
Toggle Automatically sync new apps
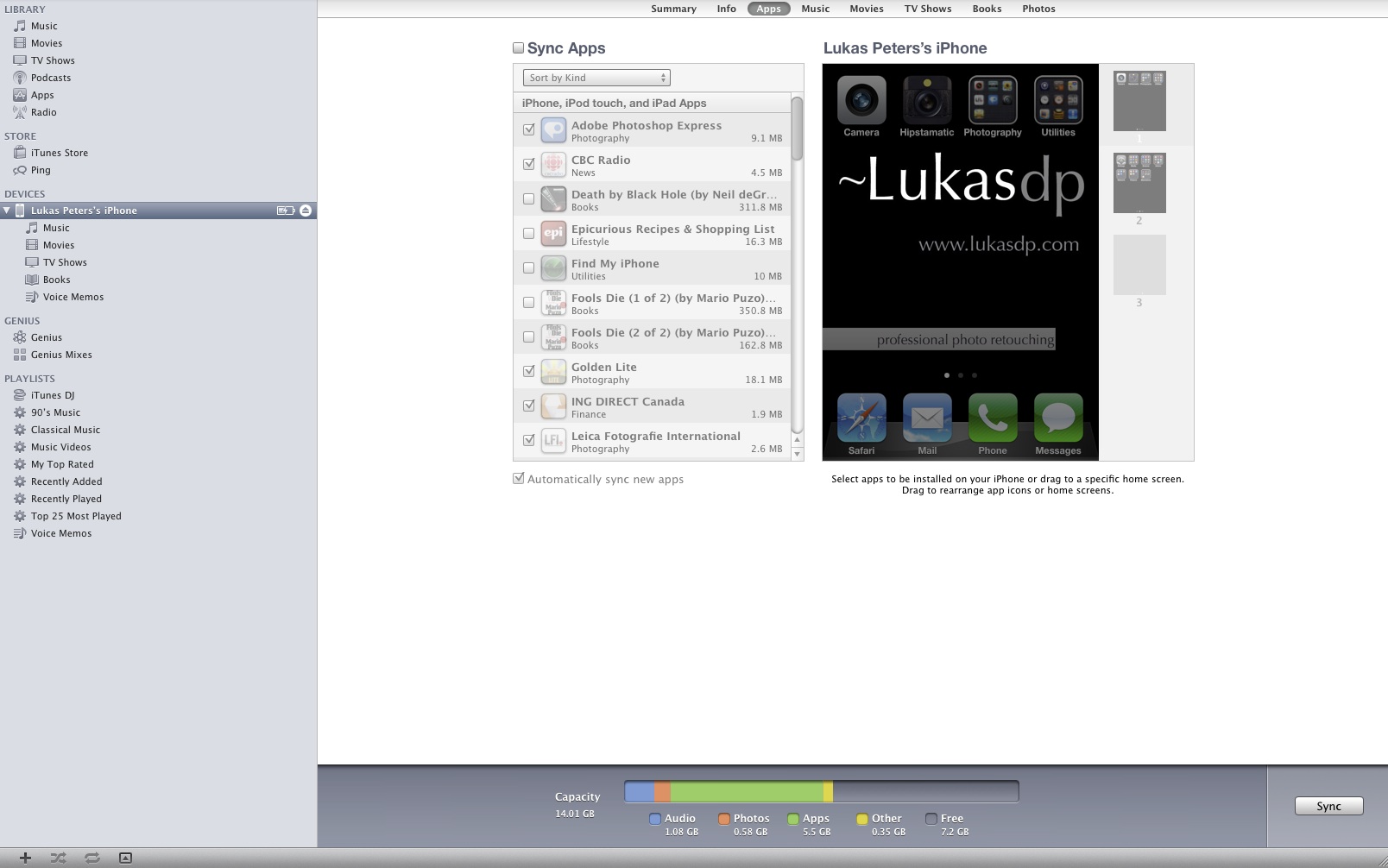[519, 479]
